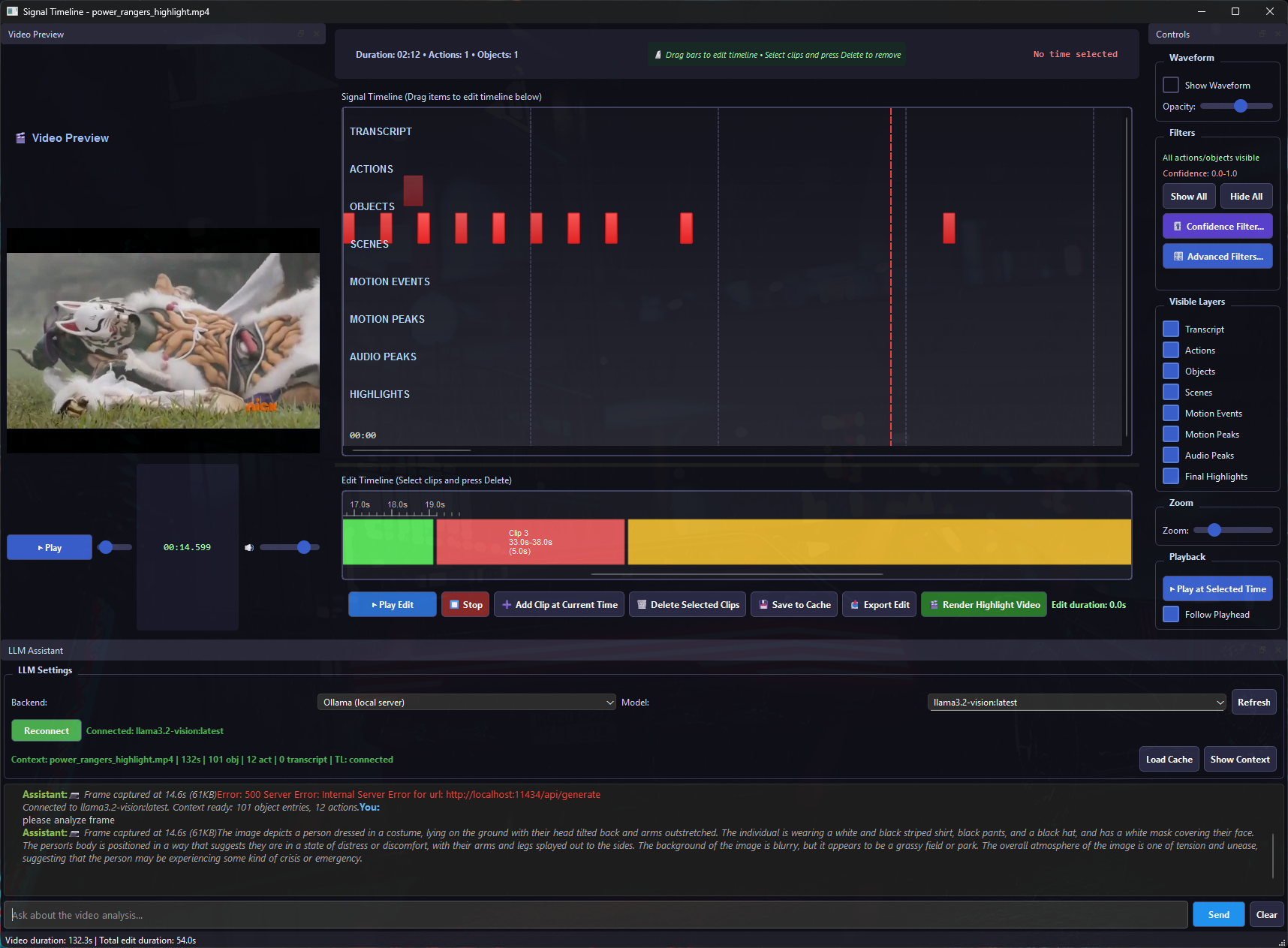This screenshot has width=1288, height=948.
Task: Click Load Cache
Action: point(1169,759)
